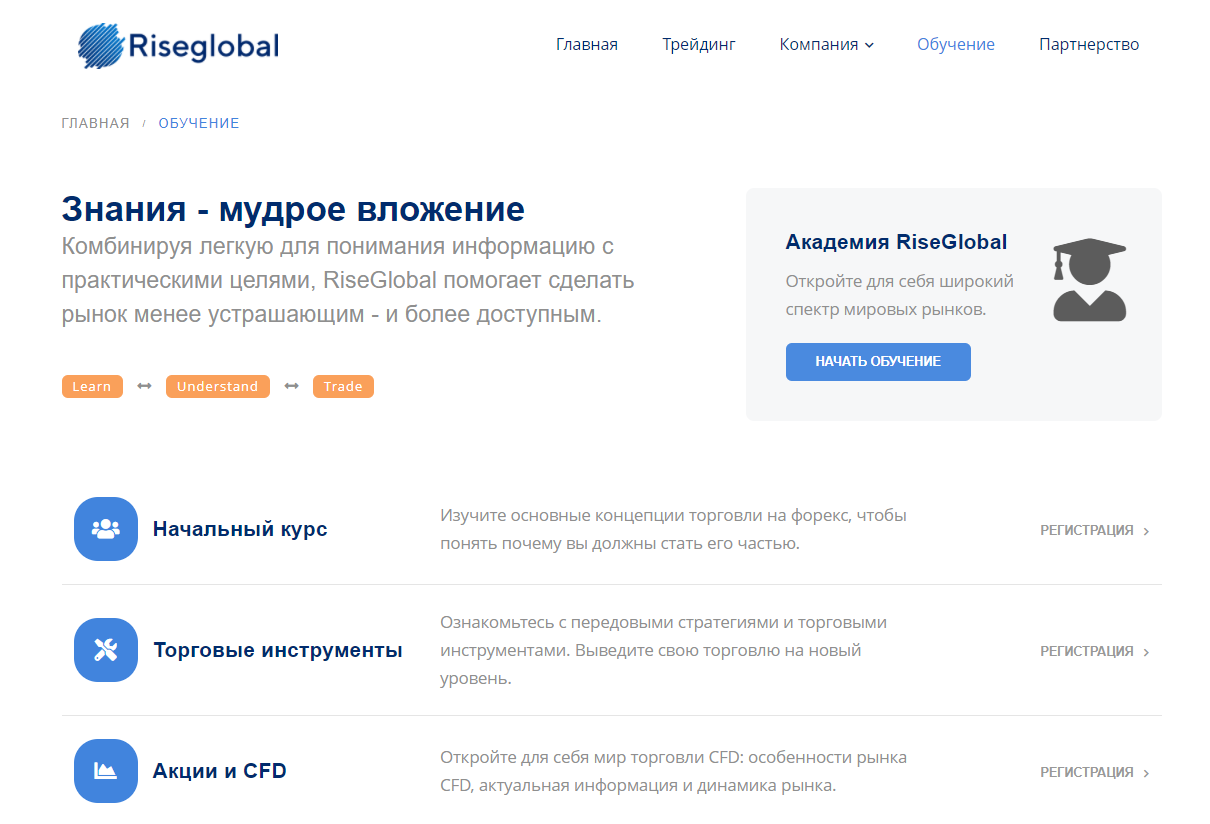Image resolution: width=1210 pixels, height=824 pixels.
Task: Open РЕГИСТРАЦИЯ for Акции и CFD
Action: tap(1095, 772)
